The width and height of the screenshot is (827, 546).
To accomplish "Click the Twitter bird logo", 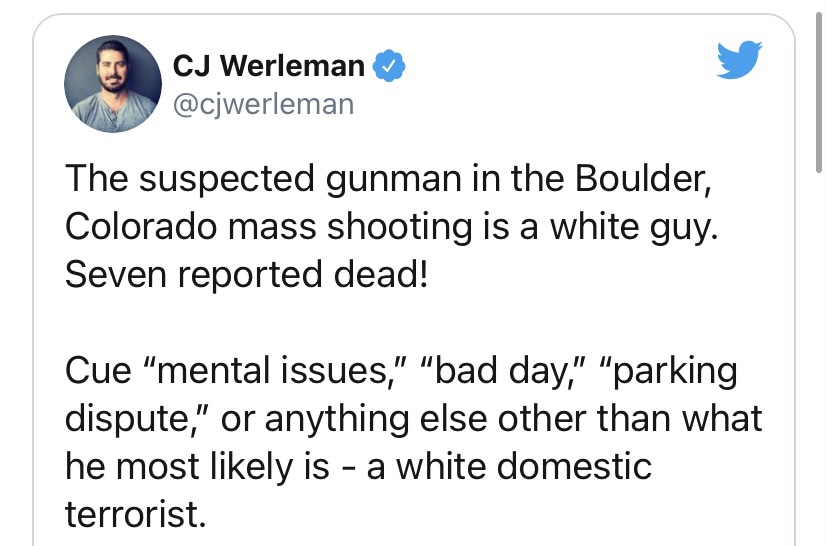I will 740,63.
